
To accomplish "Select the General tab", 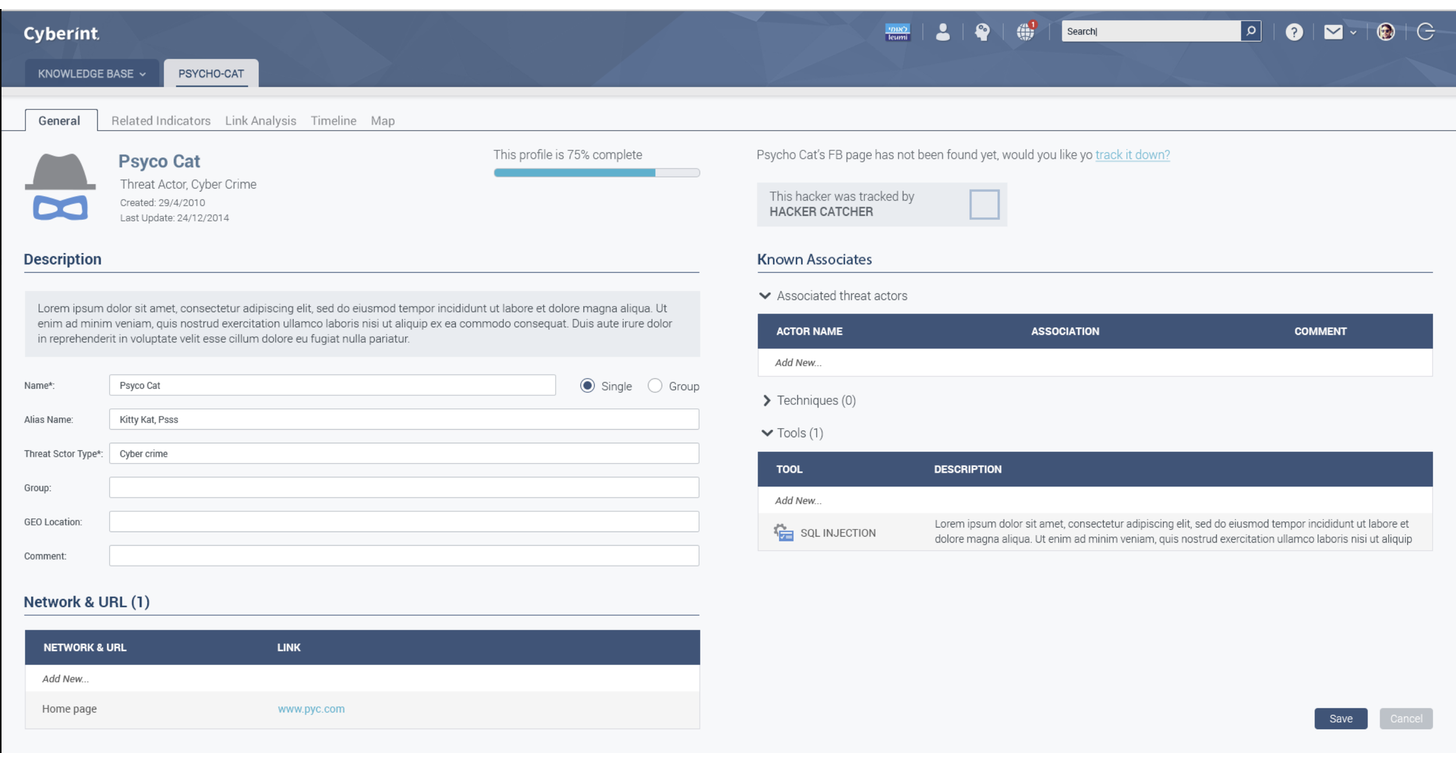I will point(60,120).
